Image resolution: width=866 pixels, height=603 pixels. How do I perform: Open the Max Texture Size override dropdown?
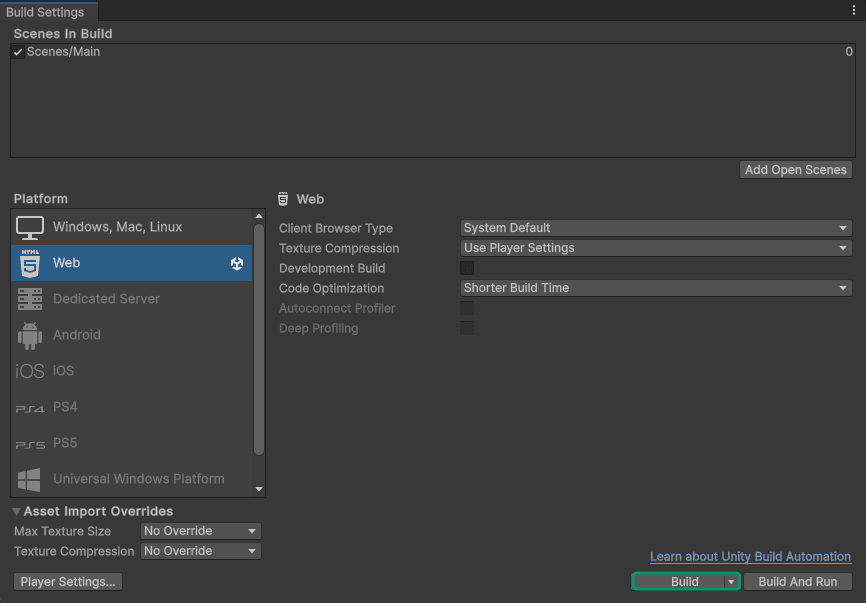(200, 531)
